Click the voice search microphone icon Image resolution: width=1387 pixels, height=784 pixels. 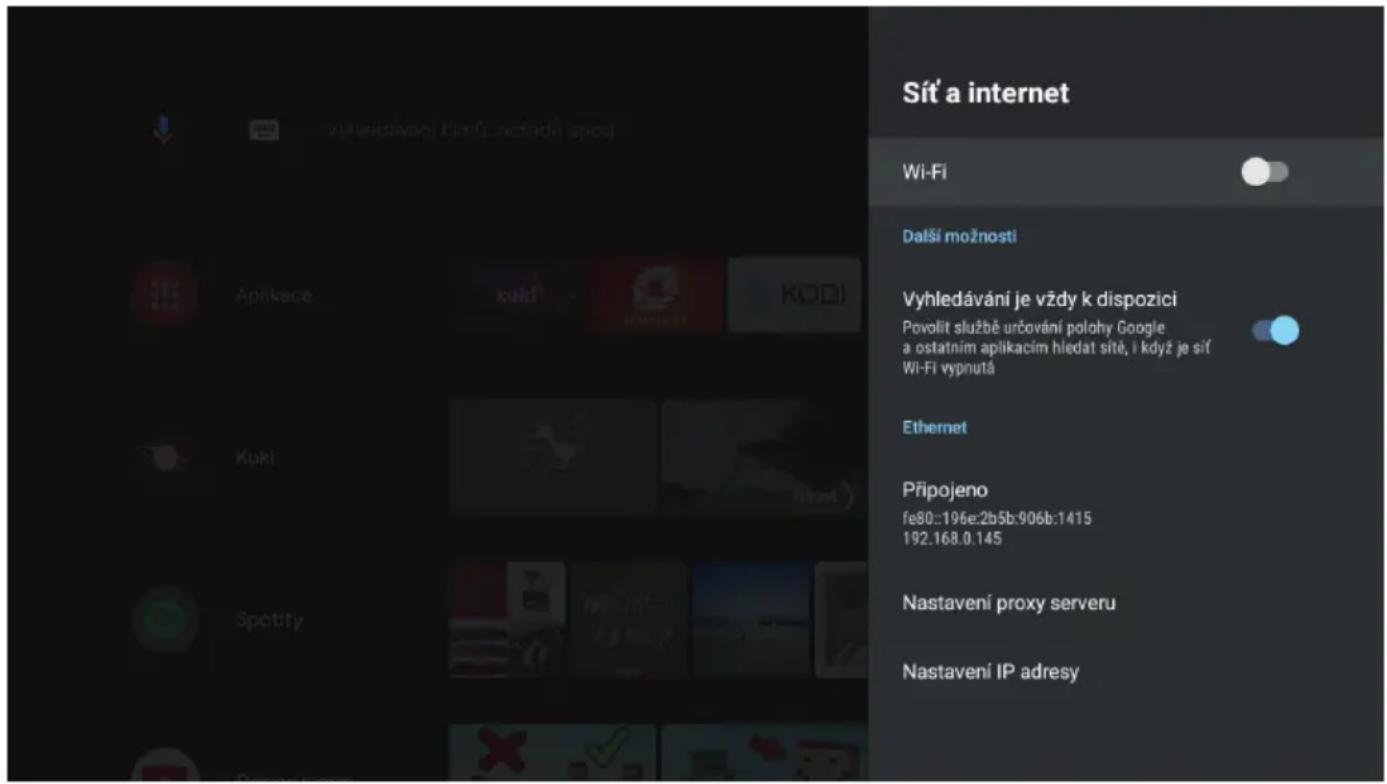pyautogui.click(x=163, y=130)
